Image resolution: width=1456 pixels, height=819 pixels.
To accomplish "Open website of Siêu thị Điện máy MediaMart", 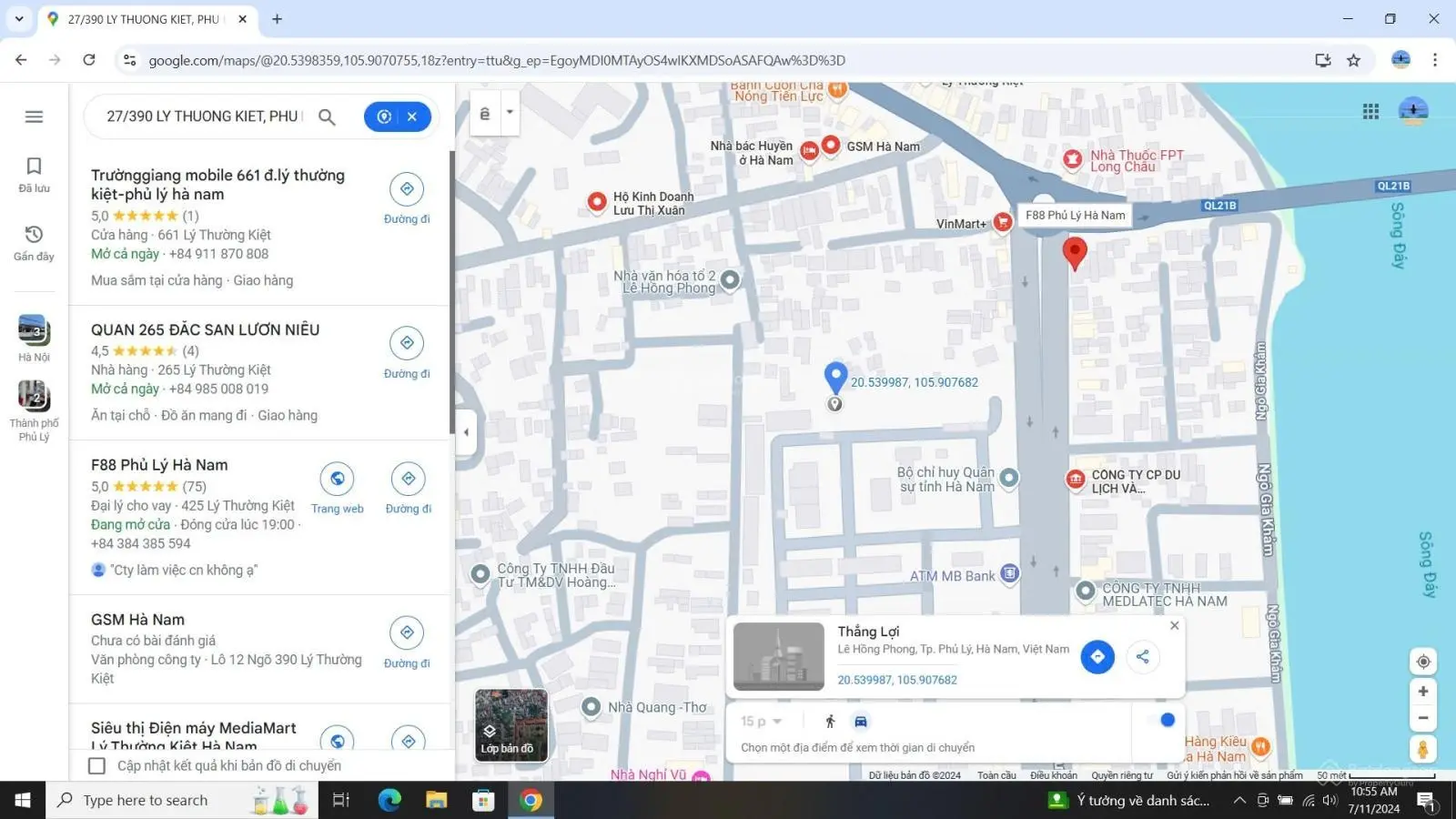I will 337,740.
